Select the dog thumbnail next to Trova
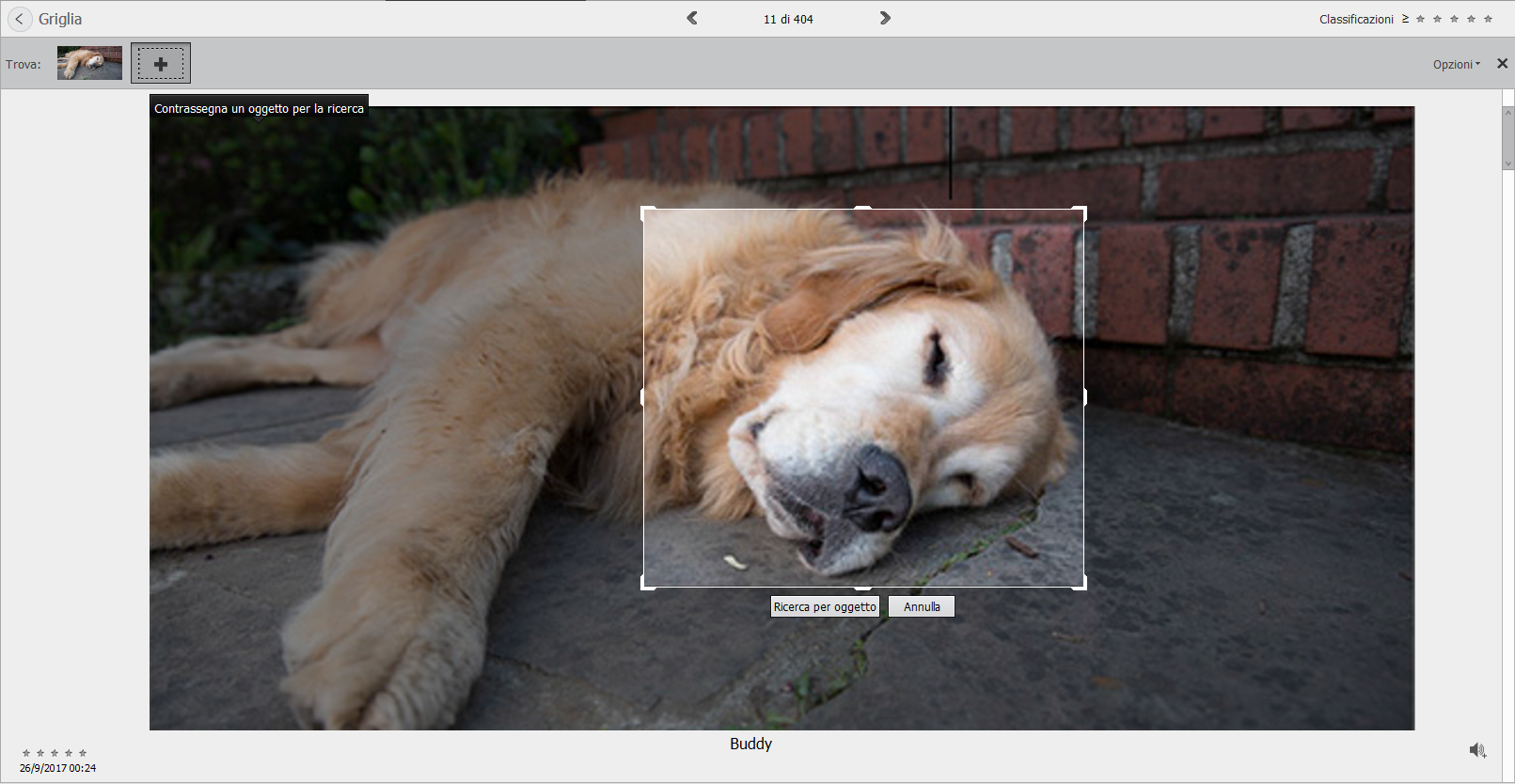This screenshot has height=784, width=1515. pos(89,64)
